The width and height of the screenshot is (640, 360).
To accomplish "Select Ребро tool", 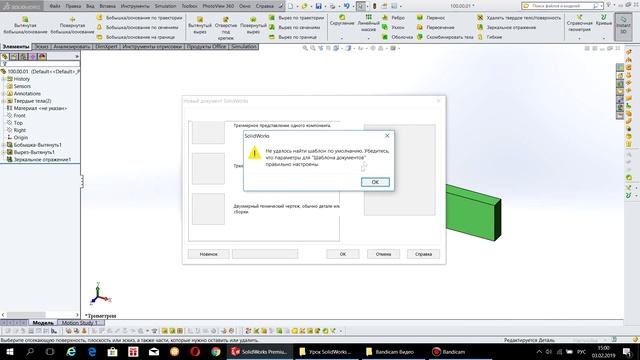I will coord(393,18).
